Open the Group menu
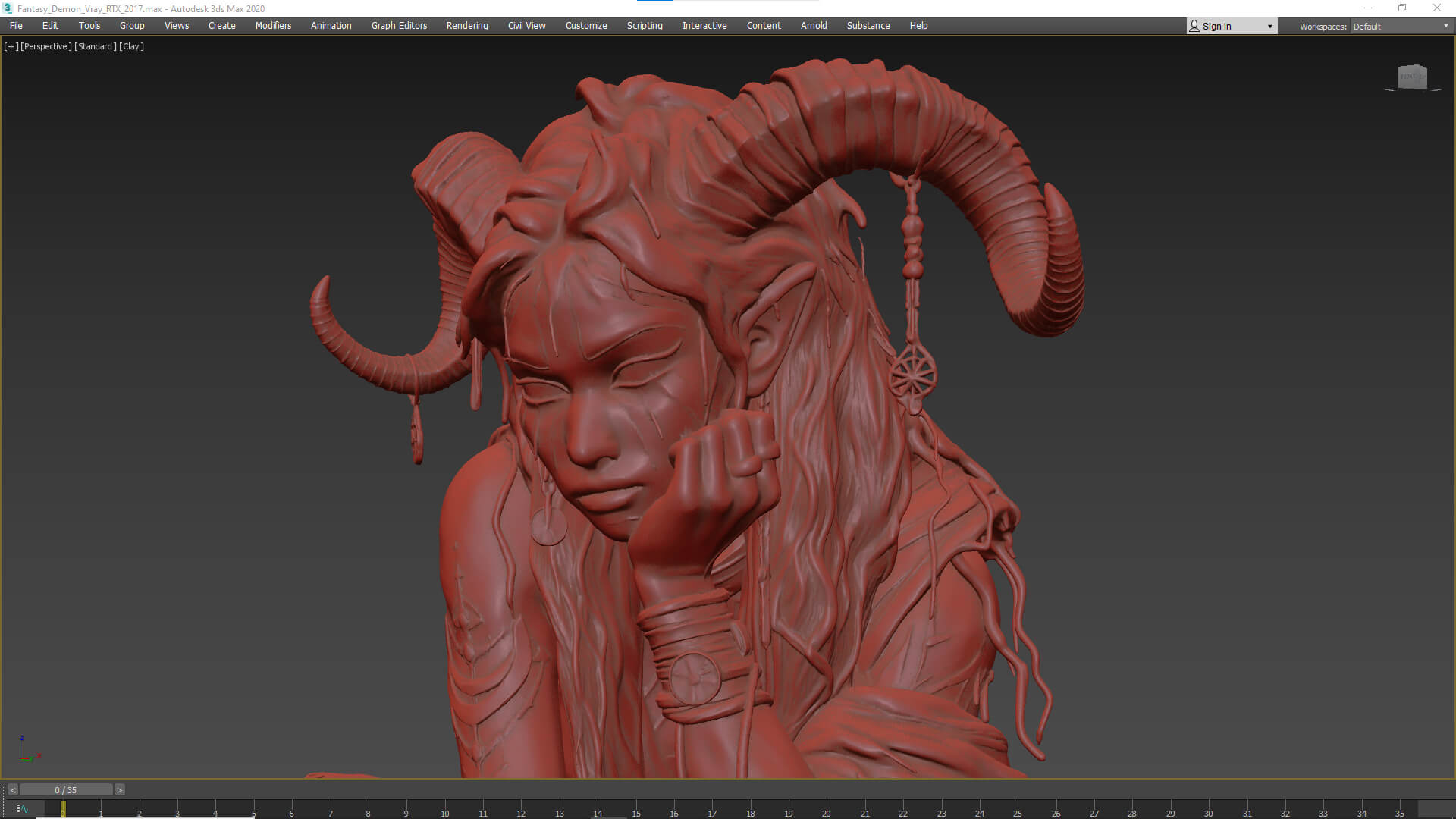Image resolution: width=1456 pixels, height=819 pixels. coord(132,25)
